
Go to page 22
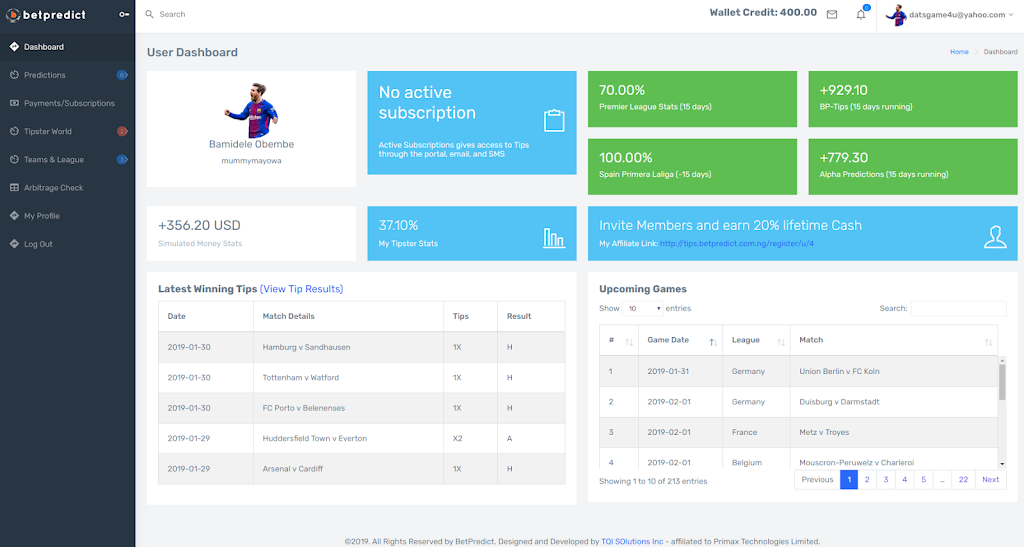[963, 480]
